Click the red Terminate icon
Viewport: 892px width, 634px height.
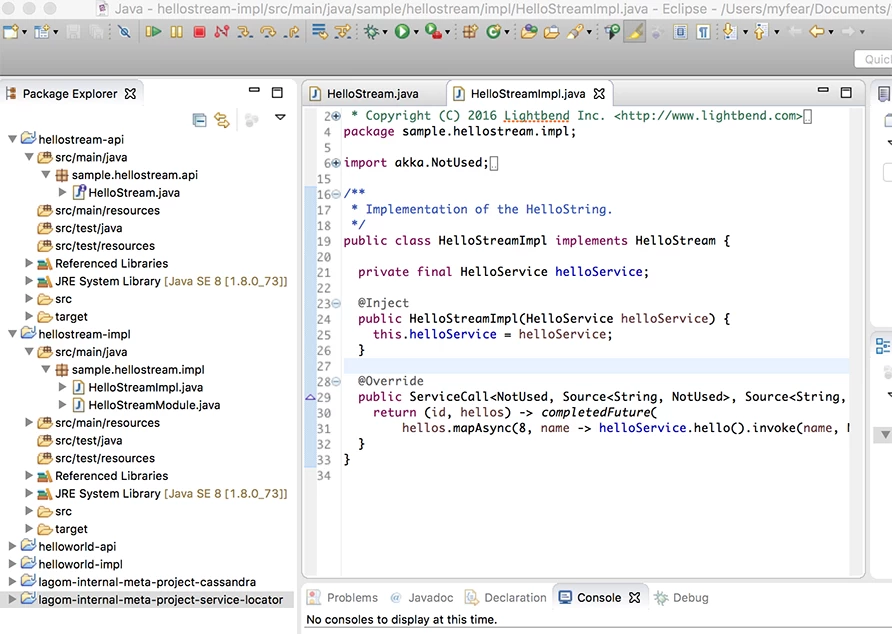pyautogui.click(x=199, y=31)
